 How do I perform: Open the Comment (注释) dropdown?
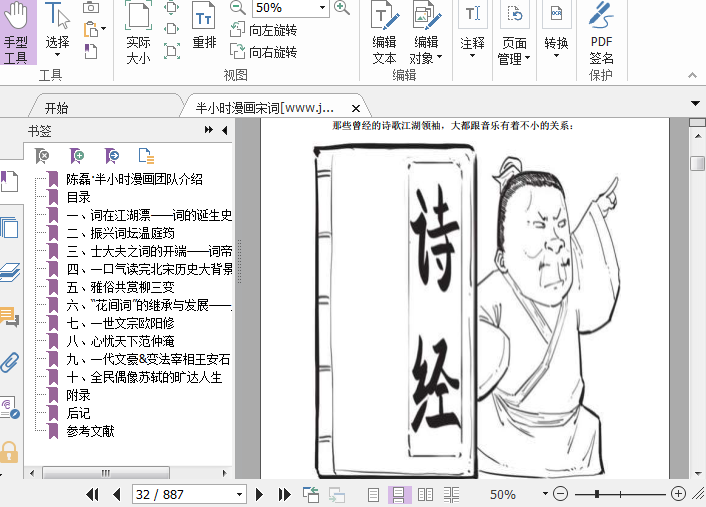coord(472,31)
